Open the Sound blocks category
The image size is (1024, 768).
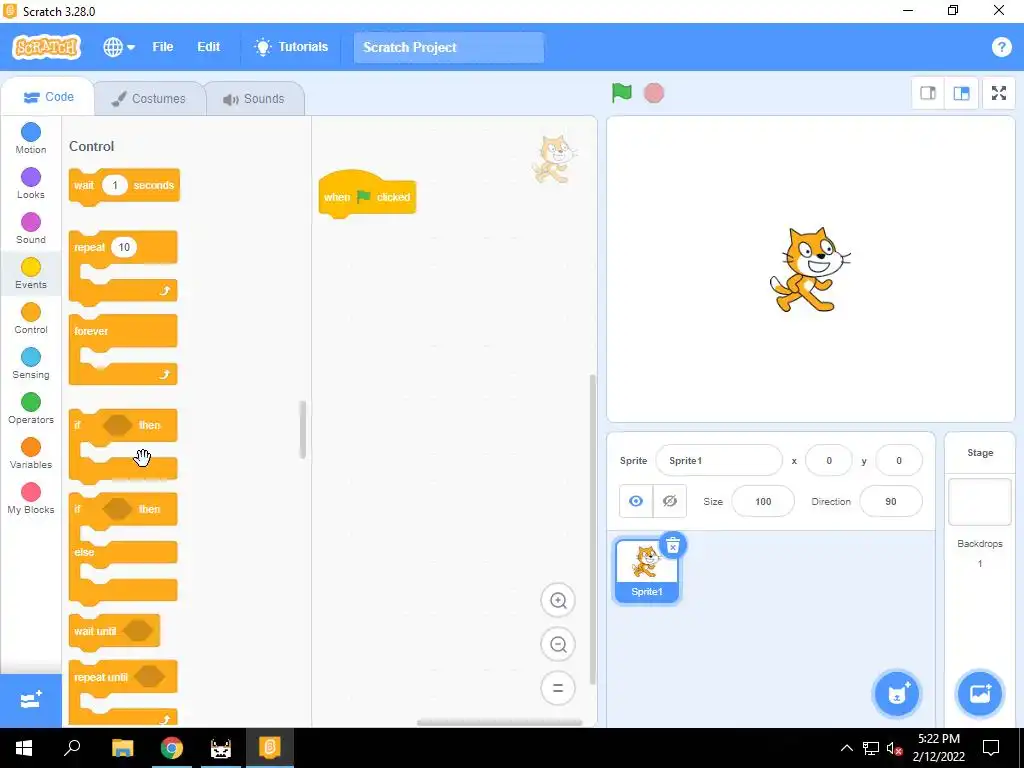tap(31, 228)
